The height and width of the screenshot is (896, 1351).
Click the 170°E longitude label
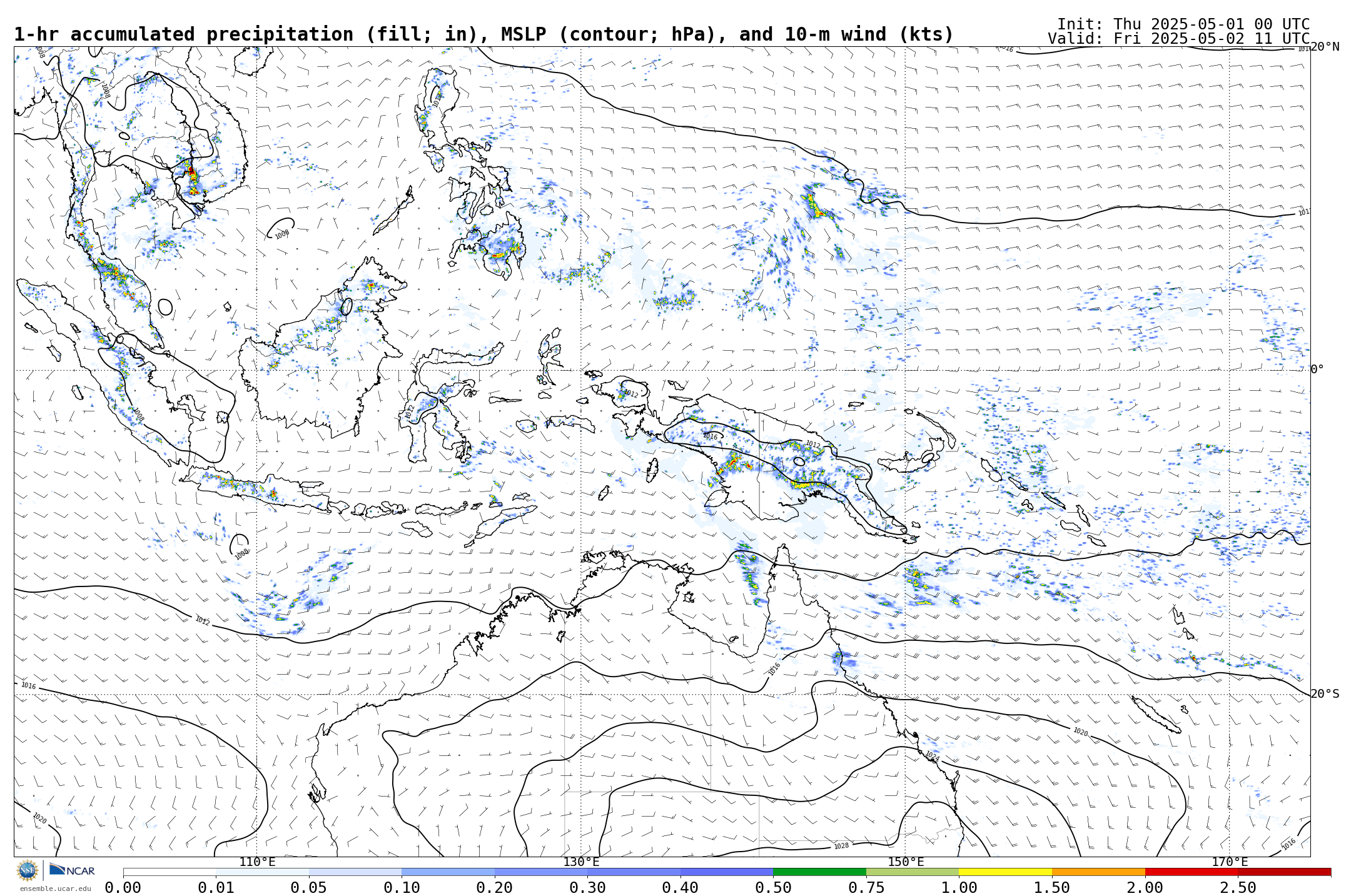click(x=1230, y=862)
